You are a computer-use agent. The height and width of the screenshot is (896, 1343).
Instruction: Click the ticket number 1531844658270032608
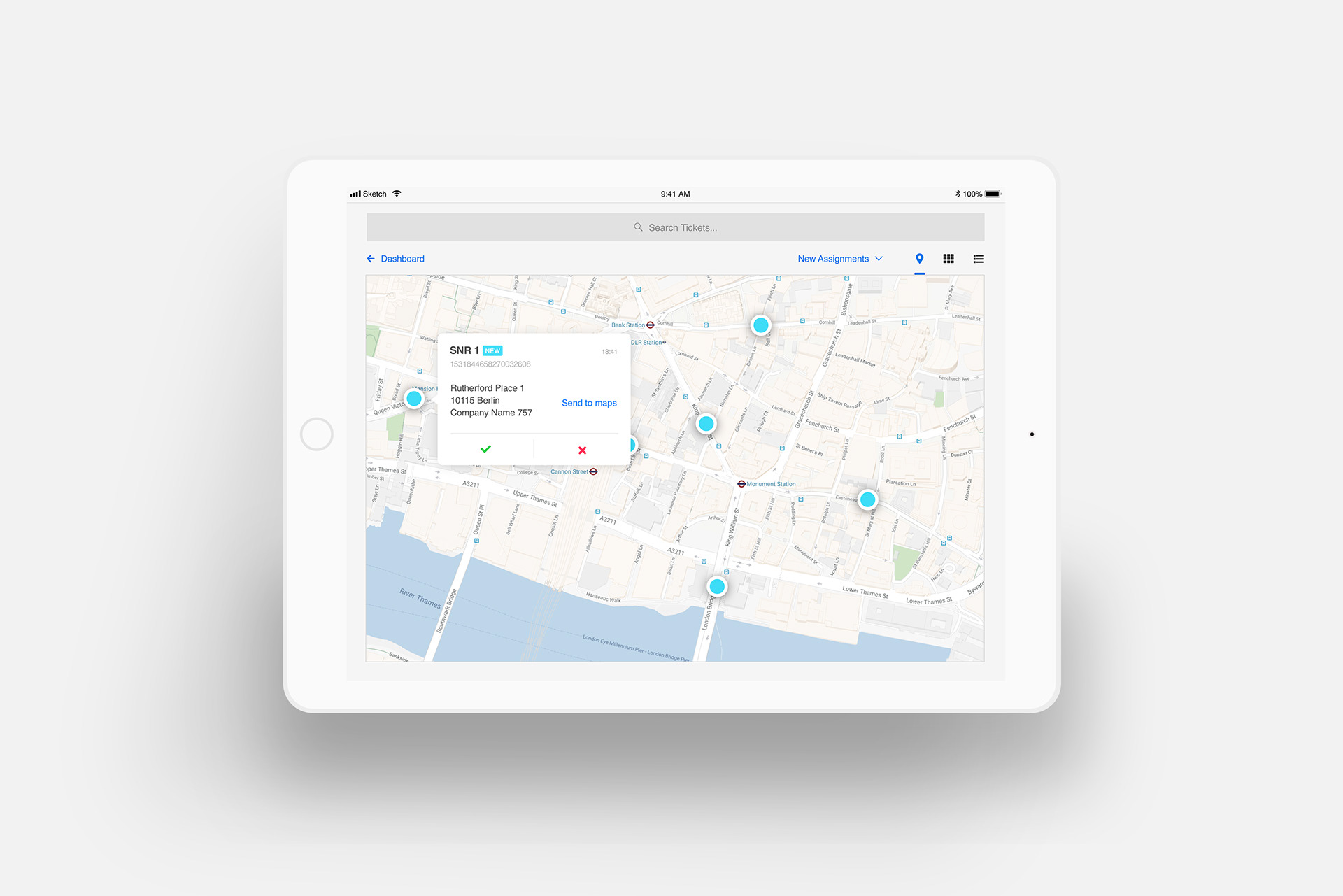click(490, 364)
